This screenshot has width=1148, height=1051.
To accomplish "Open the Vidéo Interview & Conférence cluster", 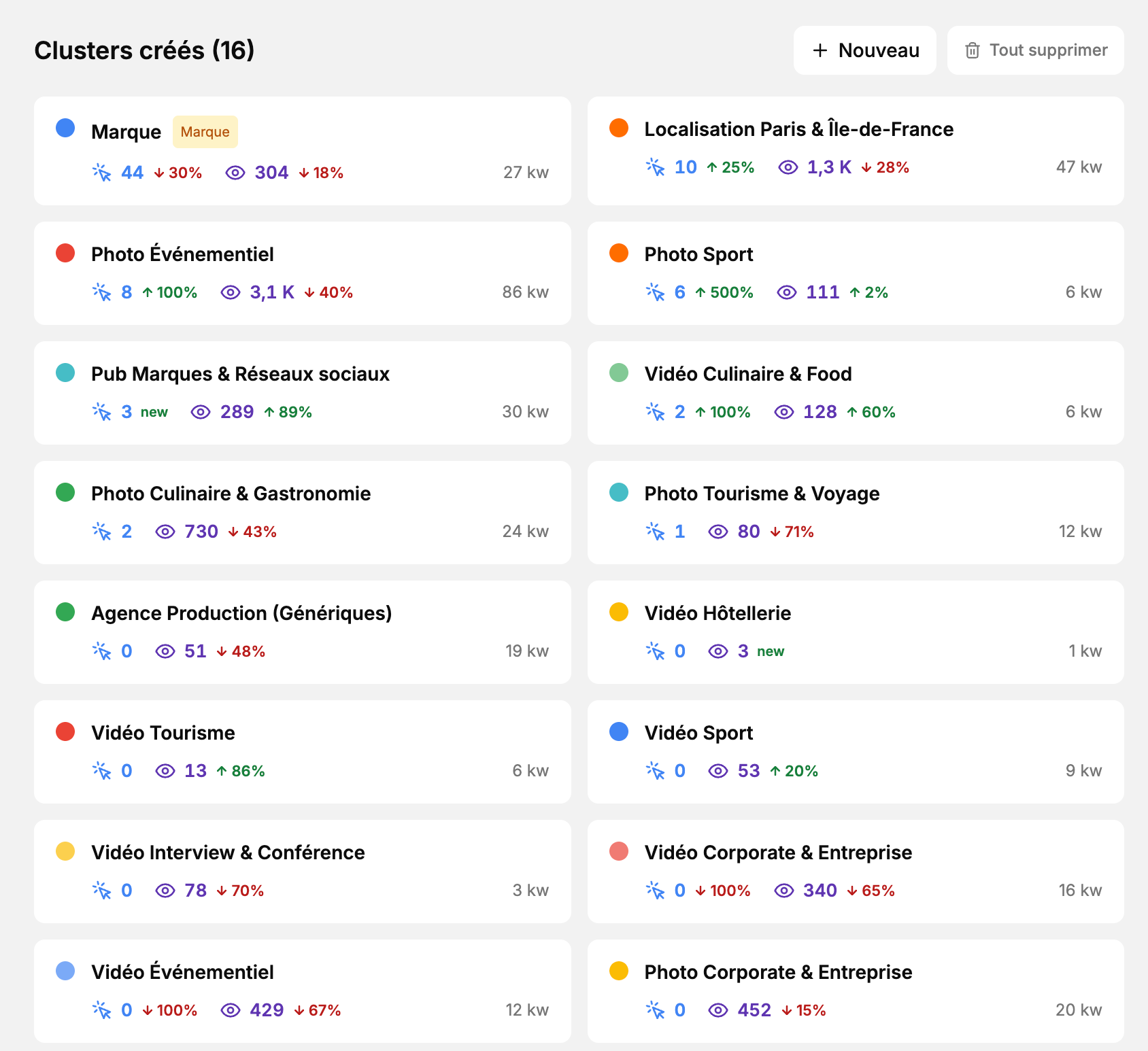I will 228,852.
